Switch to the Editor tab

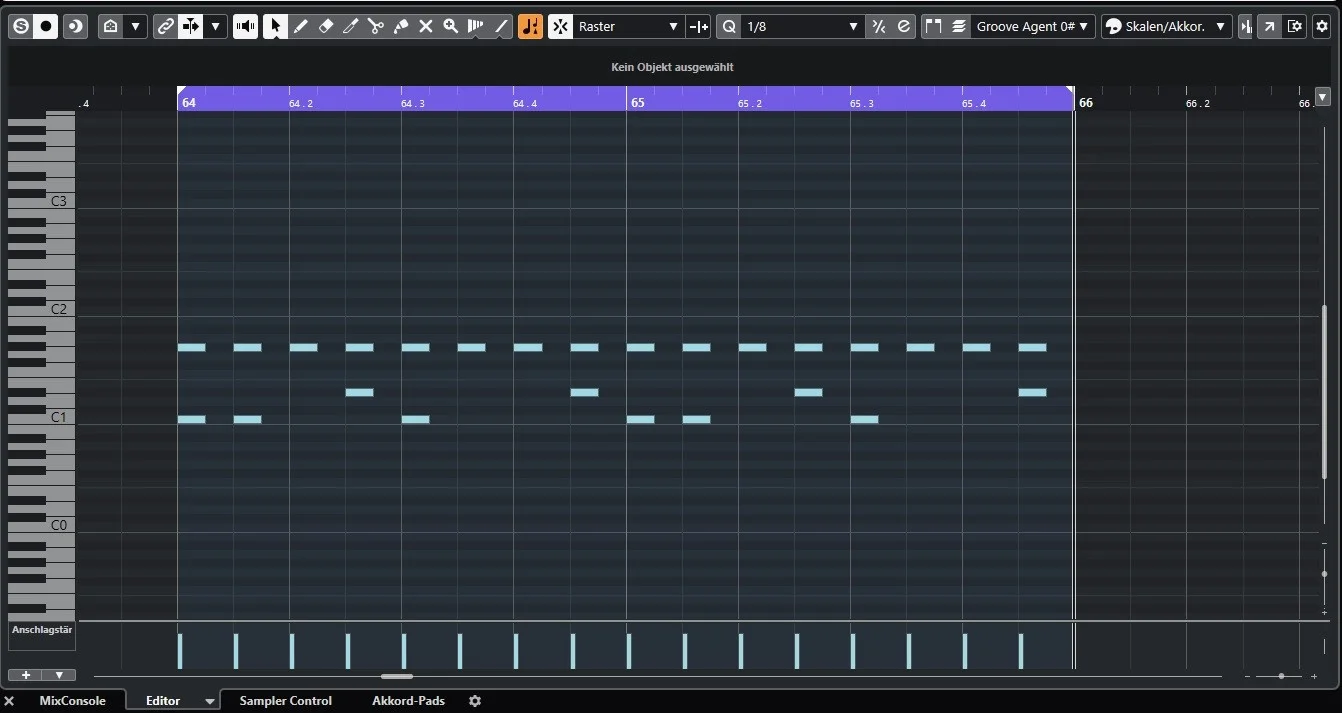[163, 701]
